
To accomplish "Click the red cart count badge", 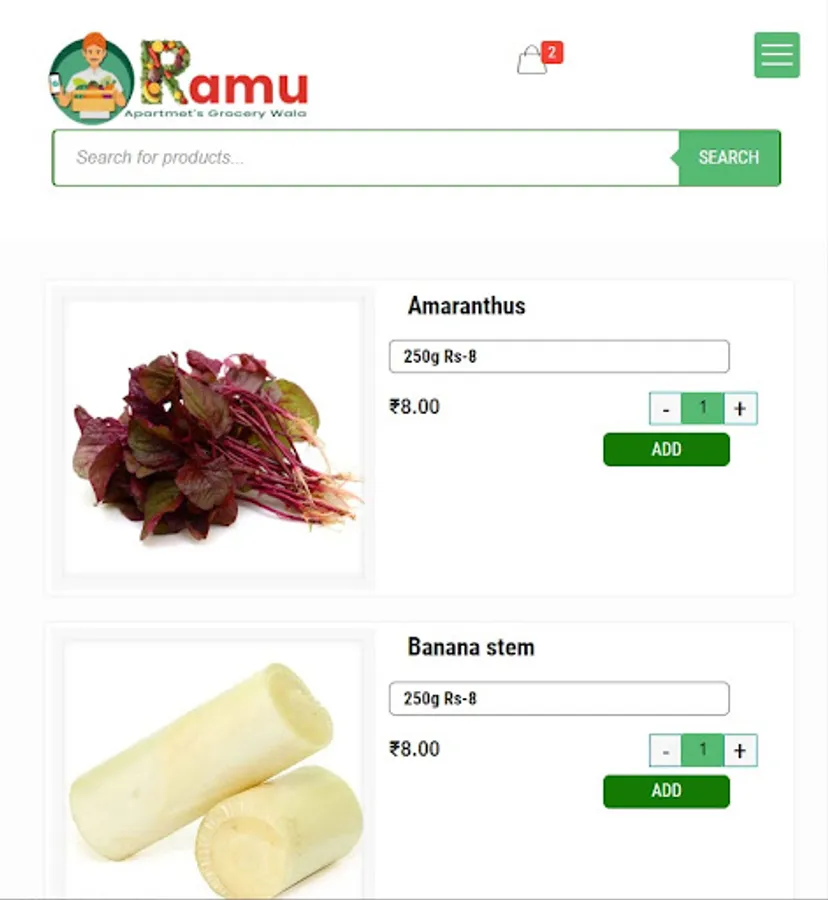I will coord(552,53).
